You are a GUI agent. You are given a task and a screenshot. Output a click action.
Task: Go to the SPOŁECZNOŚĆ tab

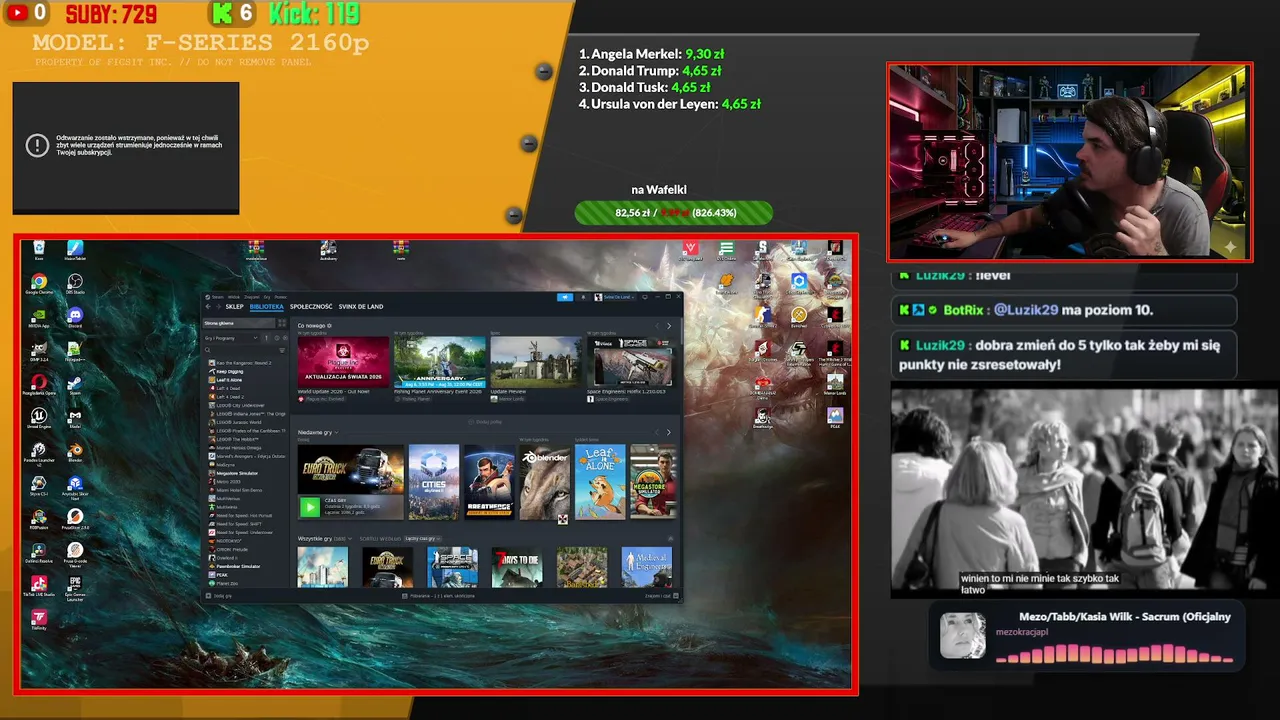click(311, 307)
